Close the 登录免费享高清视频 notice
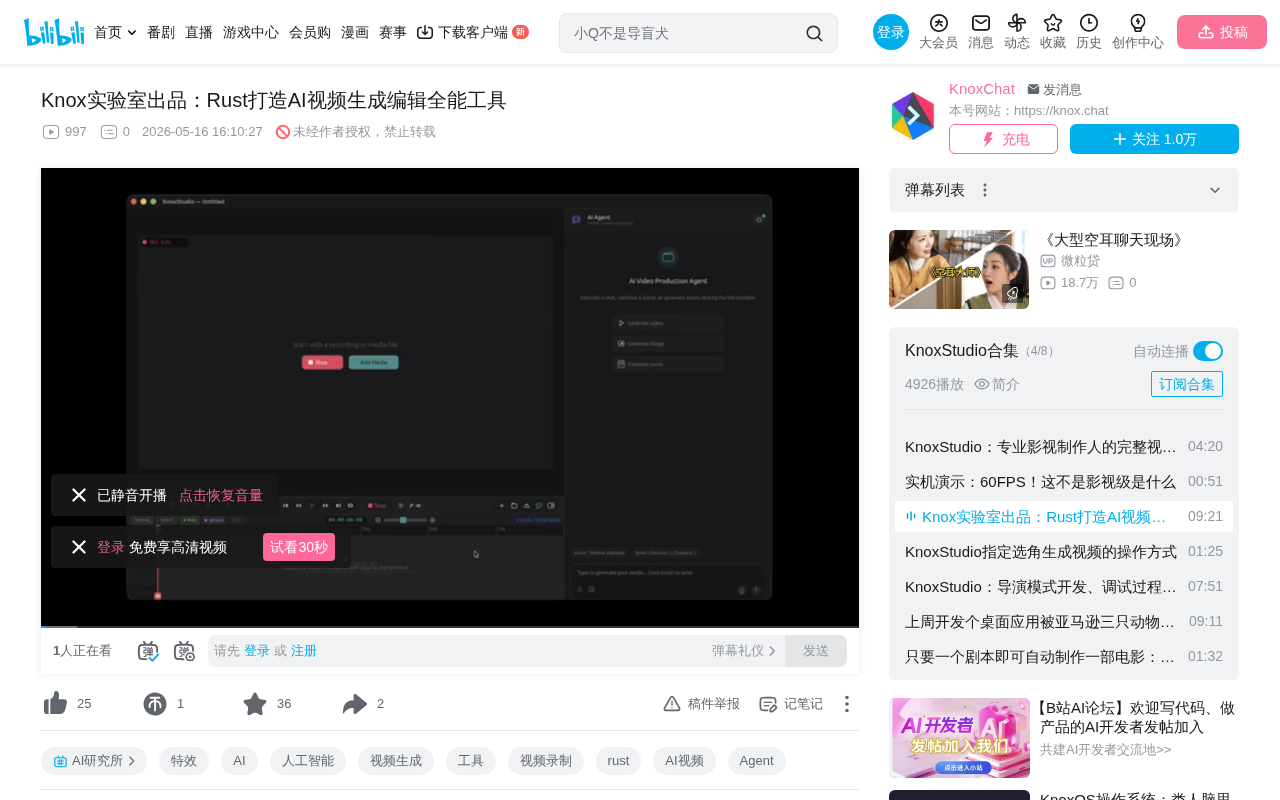 pos(79,547)
